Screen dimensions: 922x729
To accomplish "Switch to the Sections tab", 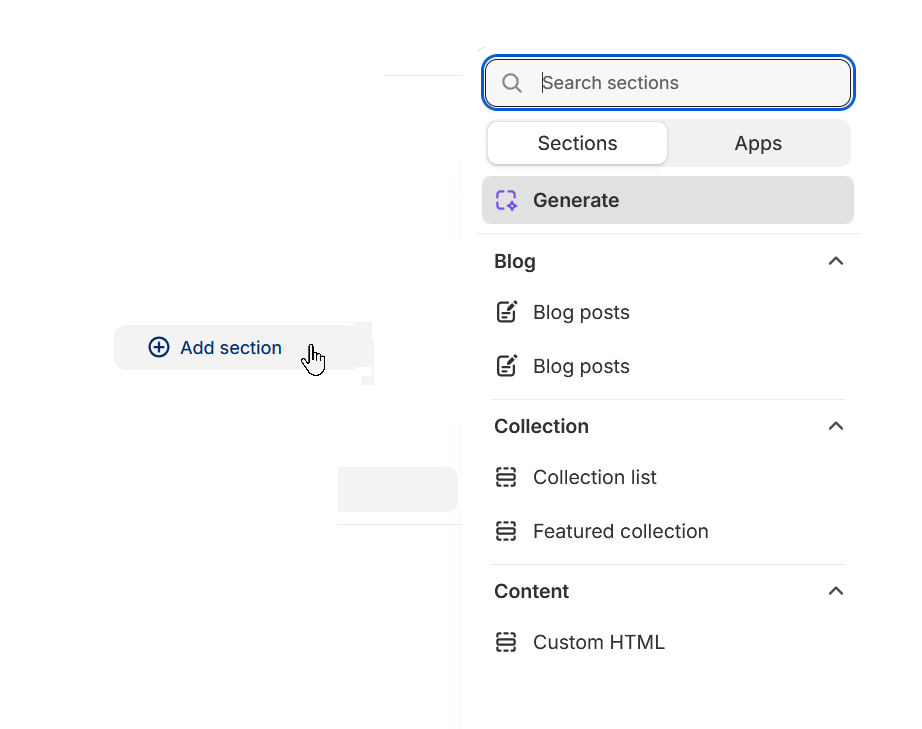I will [x=577, y=143].
